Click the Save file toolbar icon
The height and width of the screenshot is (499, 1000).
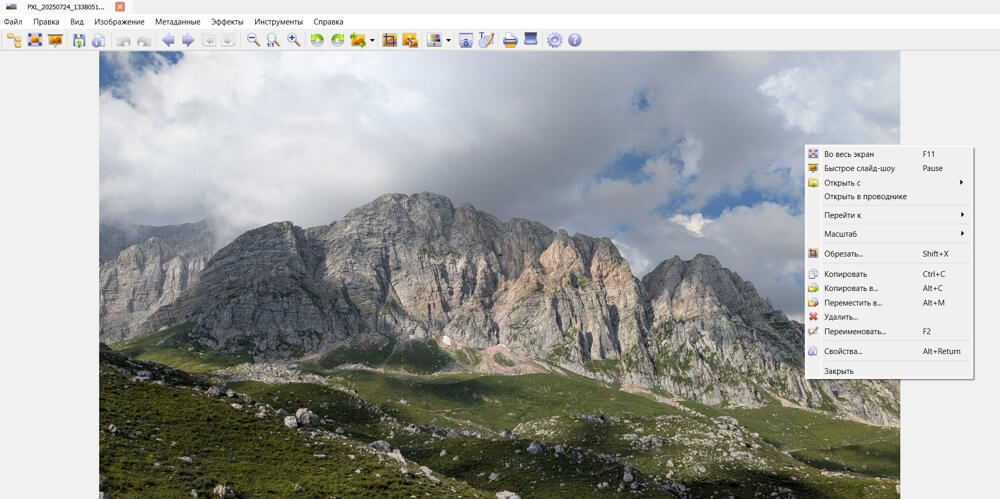coord(78,40)
